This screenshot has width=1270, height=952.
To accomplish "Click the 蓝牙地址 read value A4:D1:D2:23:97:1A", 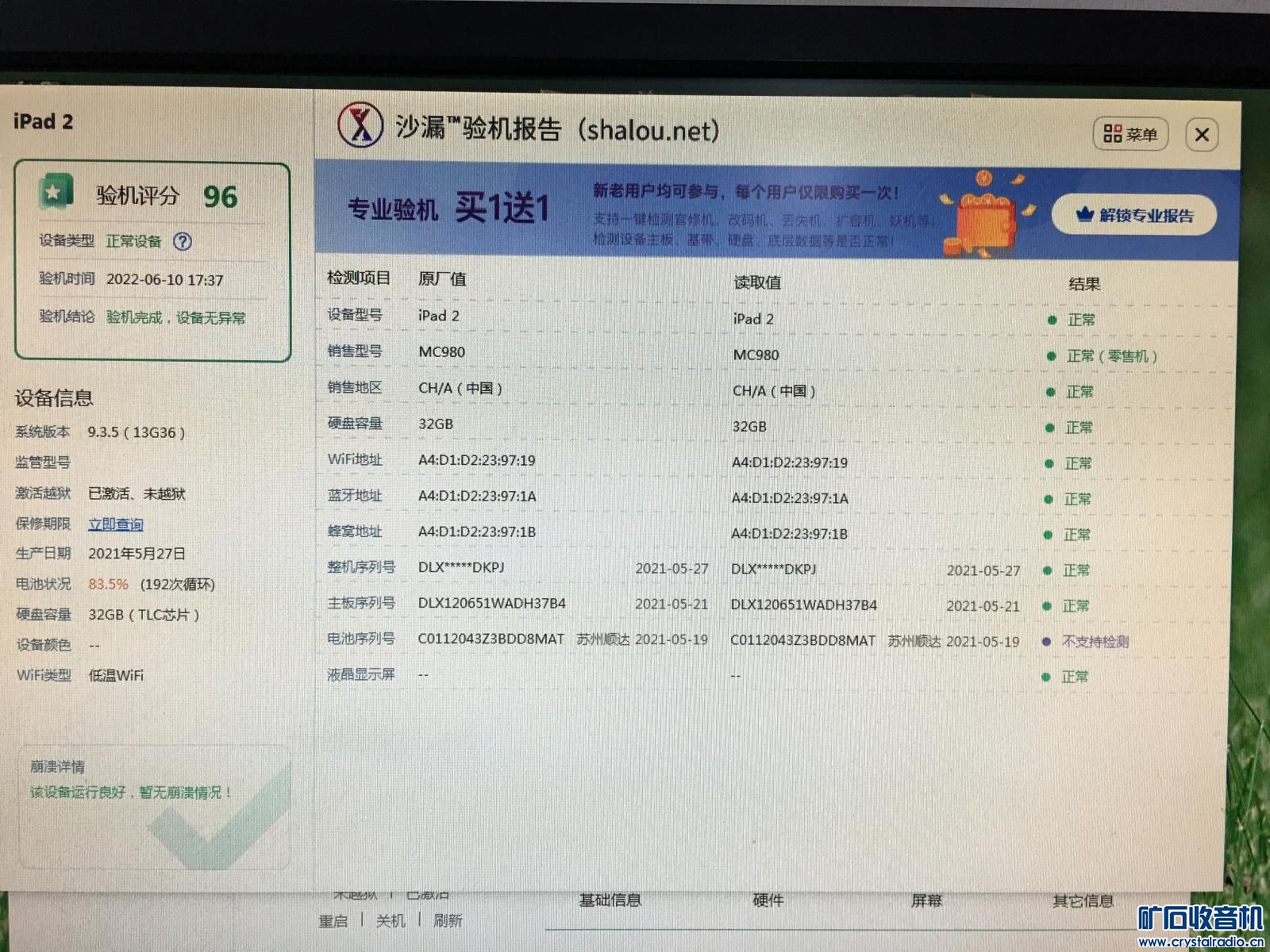I will click(x=790, y=498).
